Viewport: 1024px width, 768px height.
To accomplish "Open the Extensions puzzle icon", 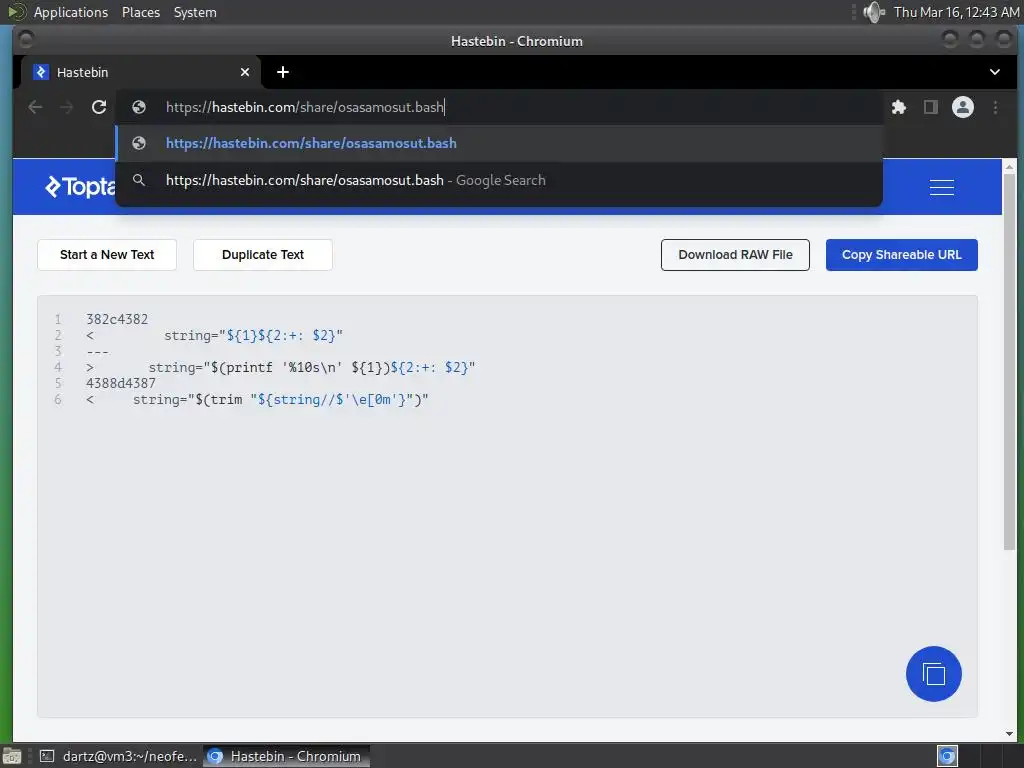I will [x=899, y=107].
